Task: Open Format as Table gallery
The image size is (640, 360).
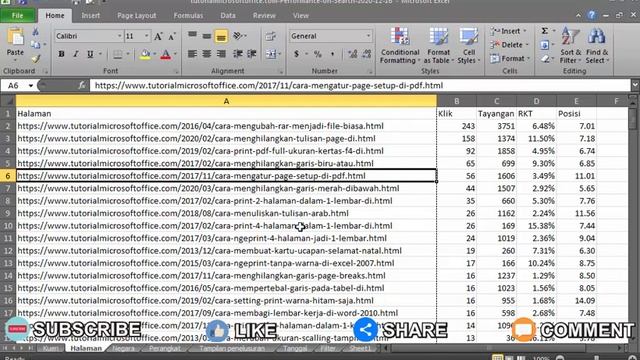Action: [x=439, y=46]
